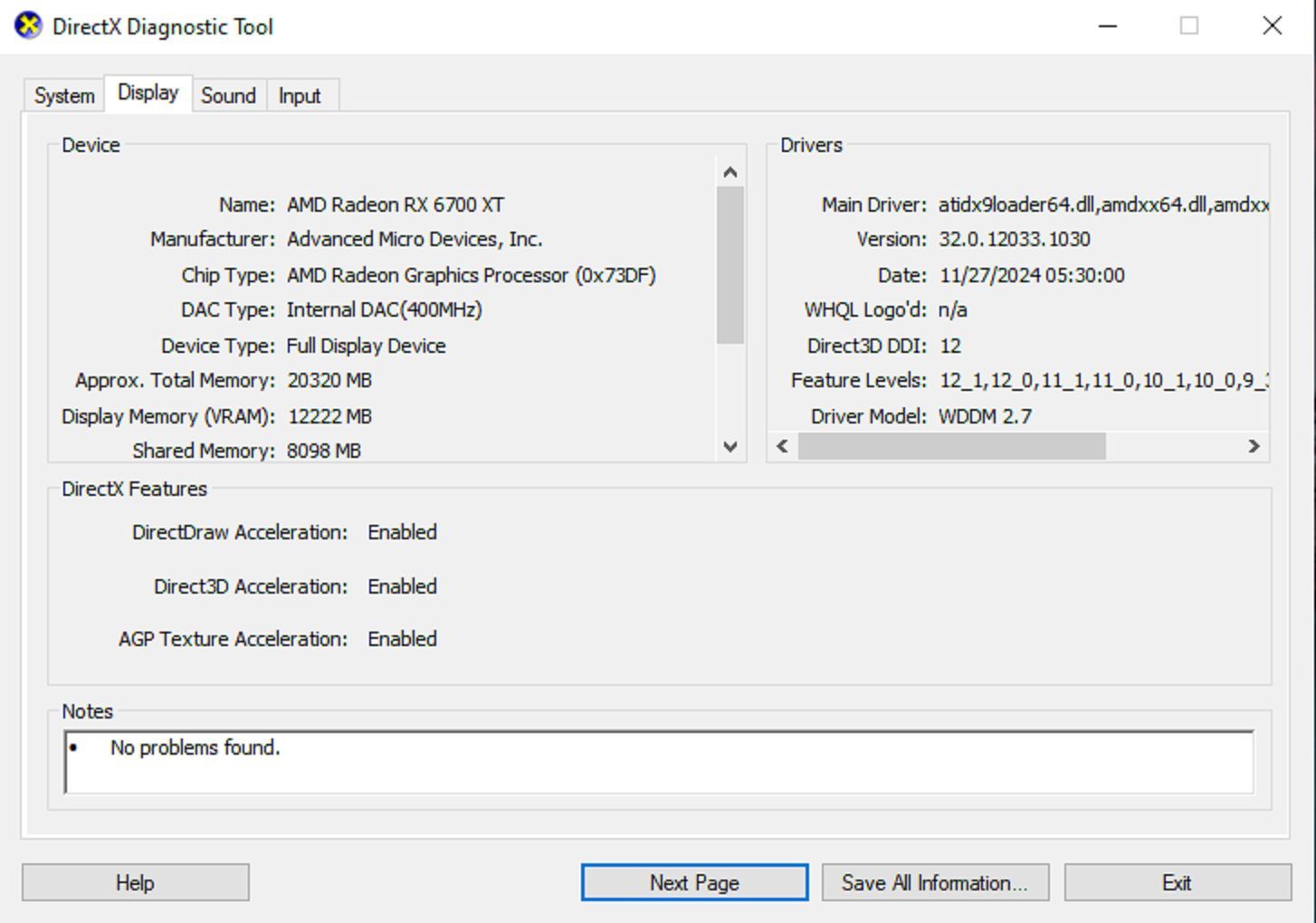The height and width of the screenshot is (923, 1316).
Task: Click the DirectX Diagnostic Tool title icon
Action: coord(28,25)
